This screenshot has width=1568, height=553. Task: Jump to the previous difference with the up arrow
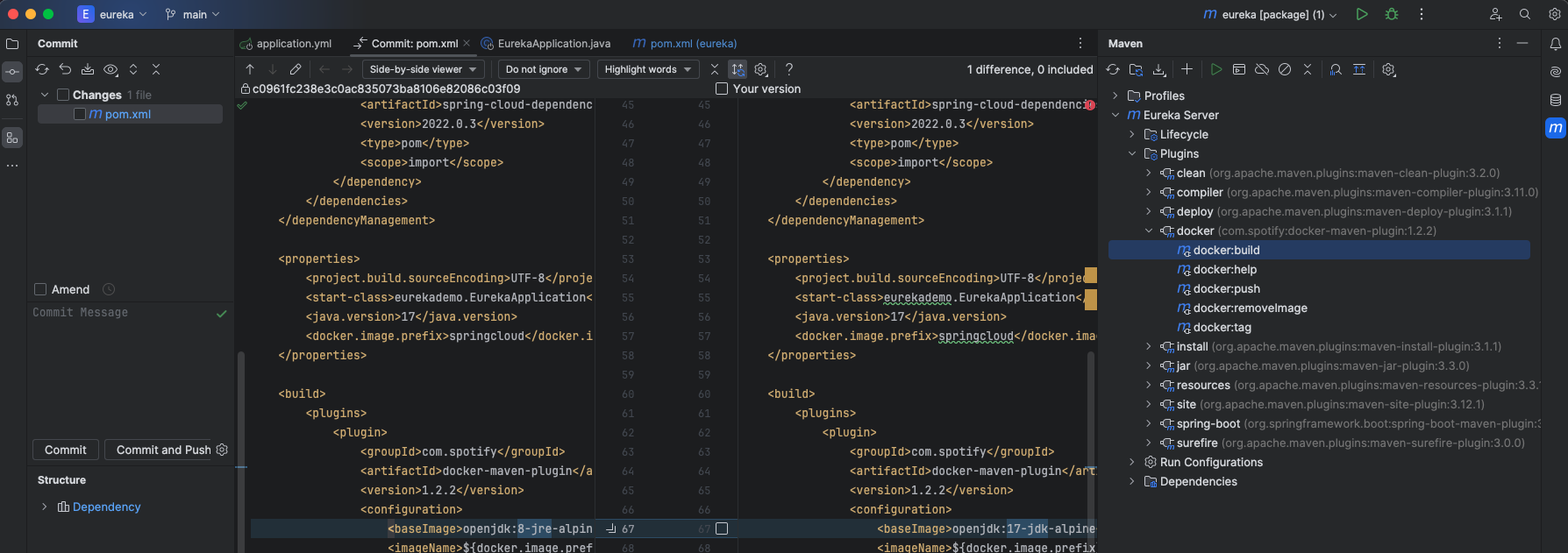(250, 69)
